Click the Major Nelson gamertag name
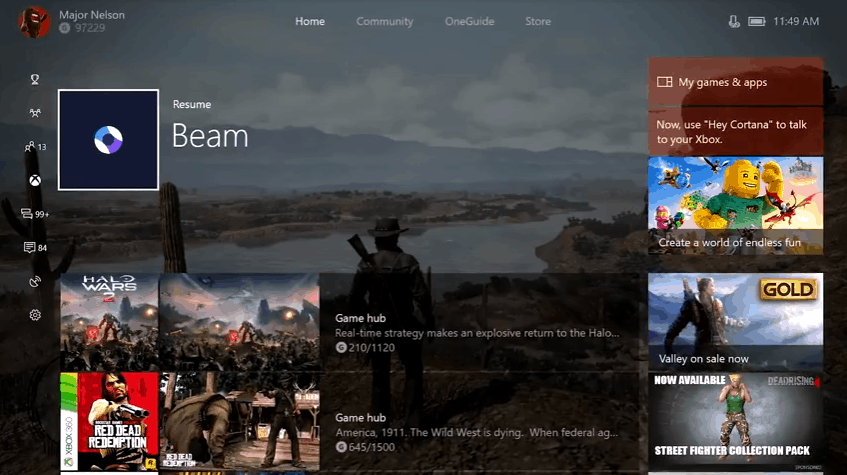847x475 pixels. (92, 15)
